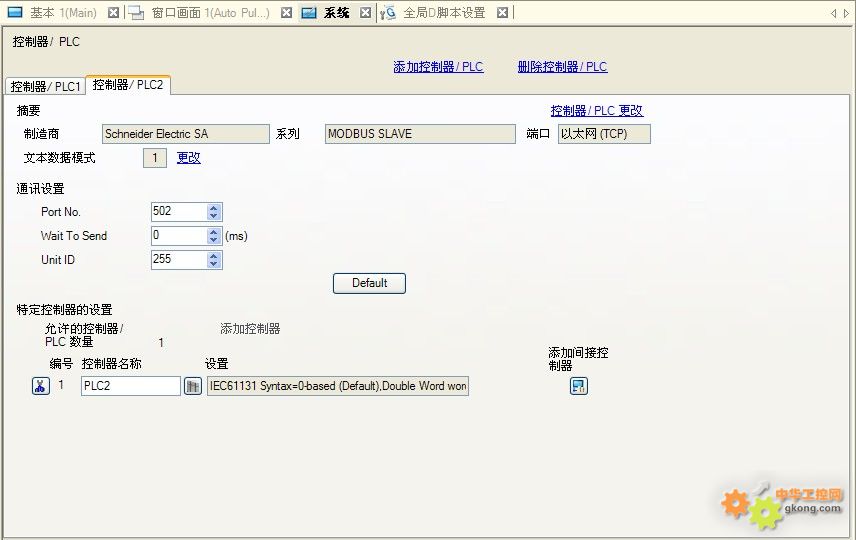Click the 窗口画面 window tab icon

(136, 13)
